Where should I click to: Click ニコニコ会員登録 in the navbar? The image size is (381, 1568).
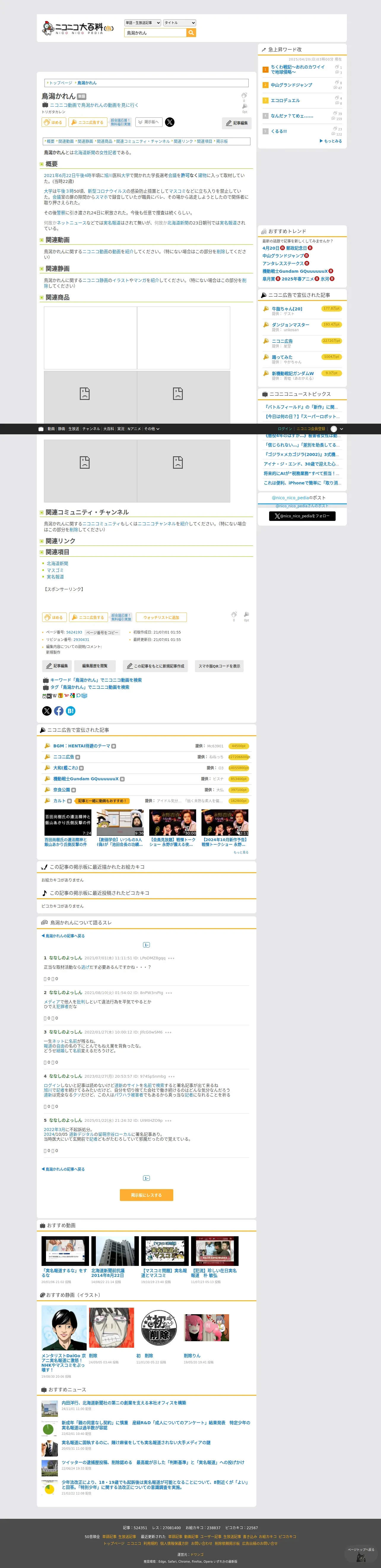click(x=311, y=428)
